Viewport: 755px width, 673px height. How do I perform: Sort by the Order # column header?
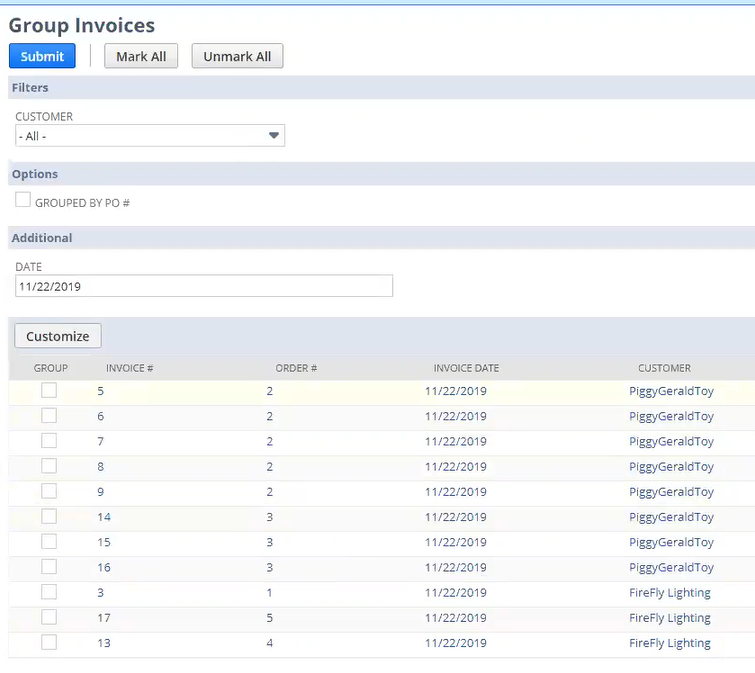tap(296, 368)
